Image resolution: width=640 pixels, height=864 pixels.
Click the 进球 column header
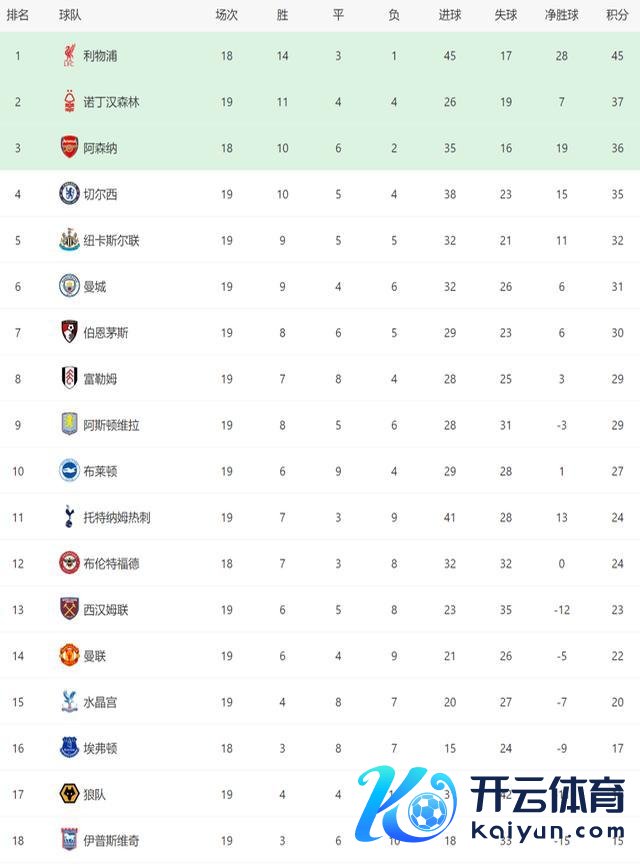[x=449, y=16]
